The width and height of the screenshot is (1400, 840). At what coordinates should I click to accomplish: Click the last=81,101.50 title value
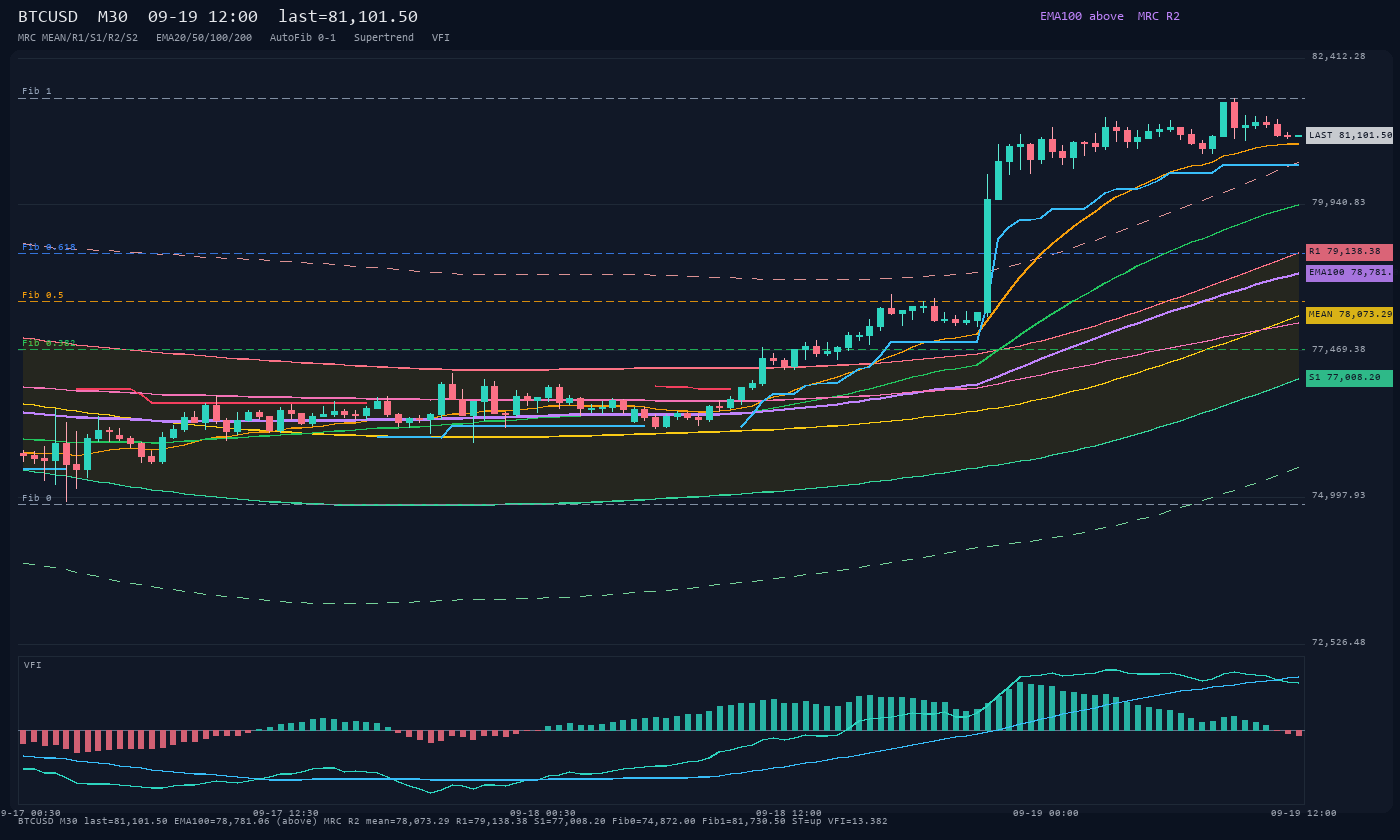[348, 17]
